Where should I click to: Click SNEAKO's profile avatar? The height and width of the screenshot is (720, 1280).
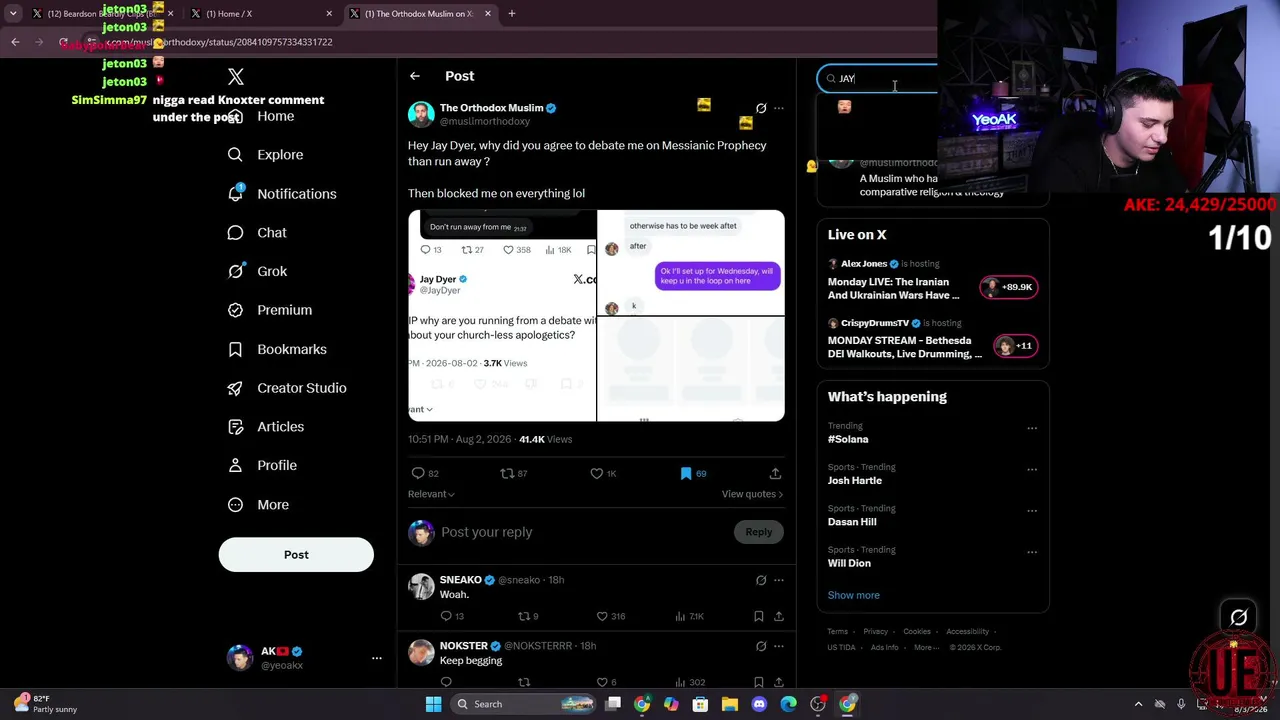tap(421, 587)
